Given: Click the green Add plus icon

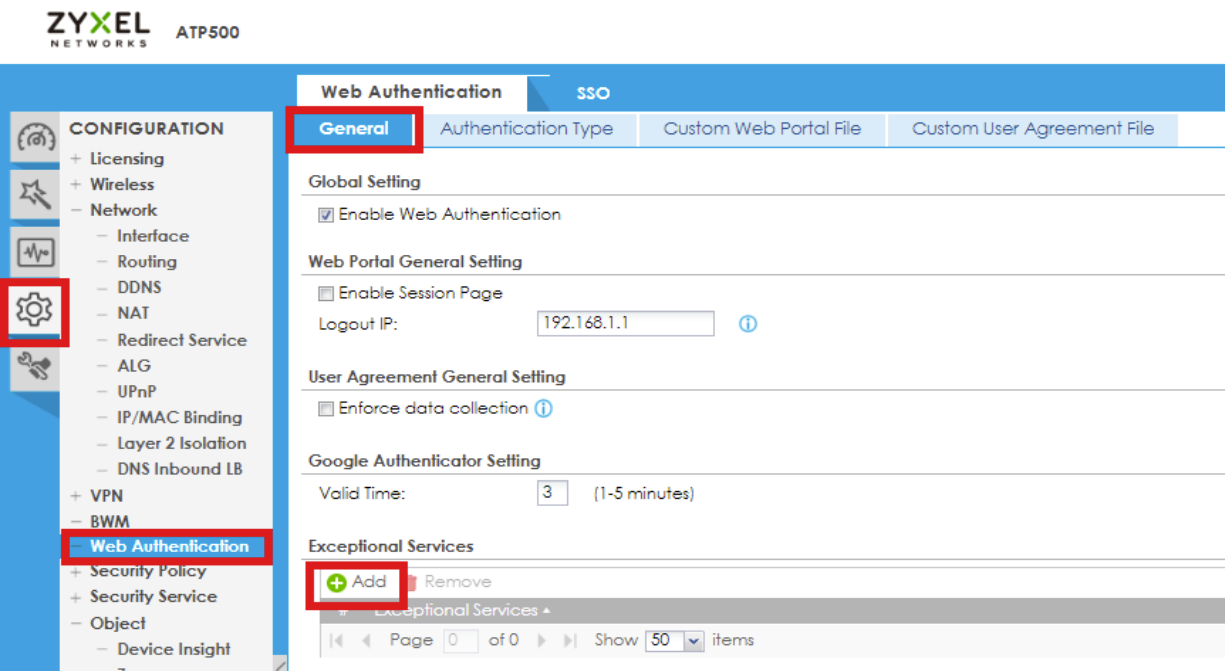Looking at the screenshot, I should click(x=337, y=582).
